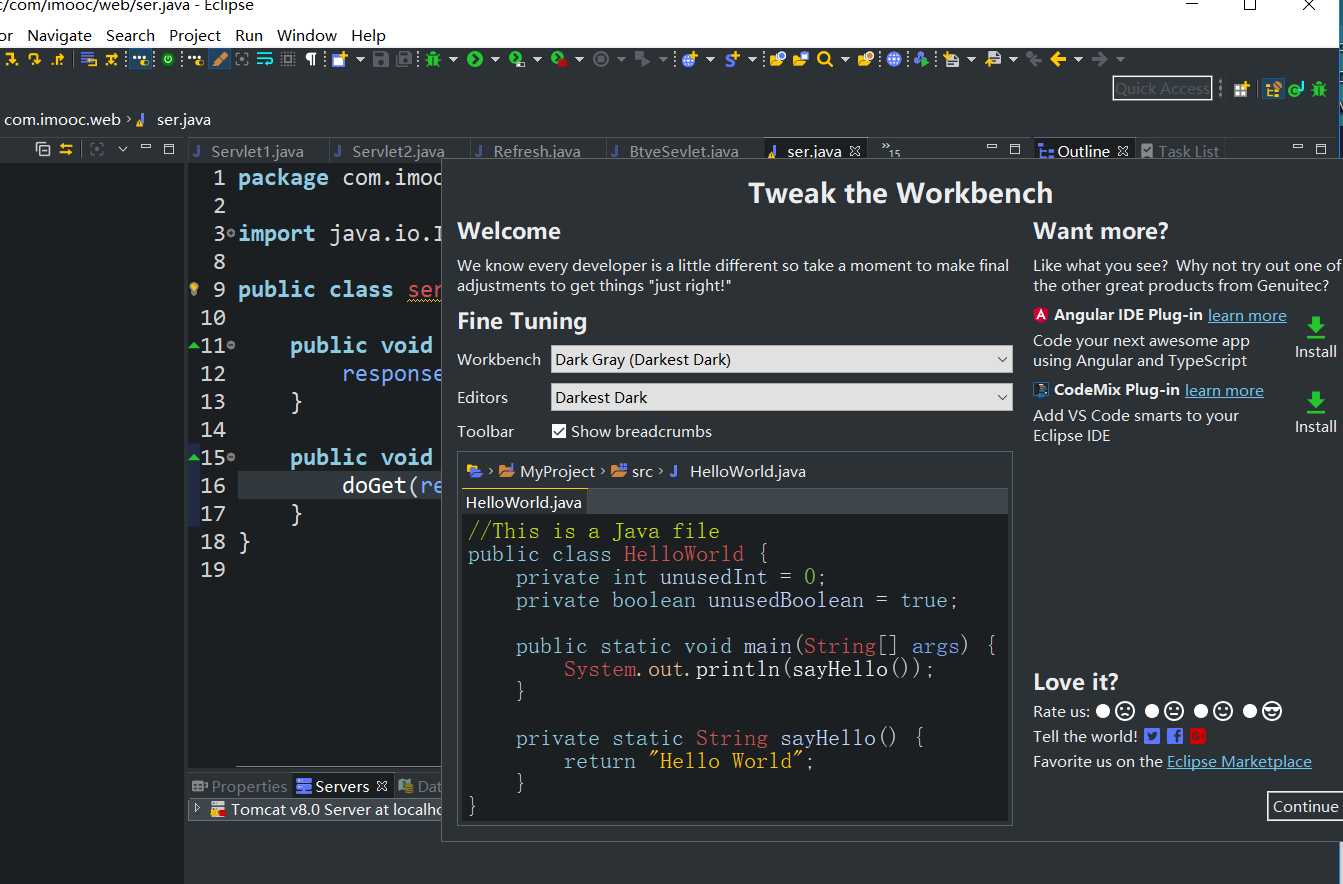
Task: Open the Editors theme dropdown
Action: (x=782, y=397)
